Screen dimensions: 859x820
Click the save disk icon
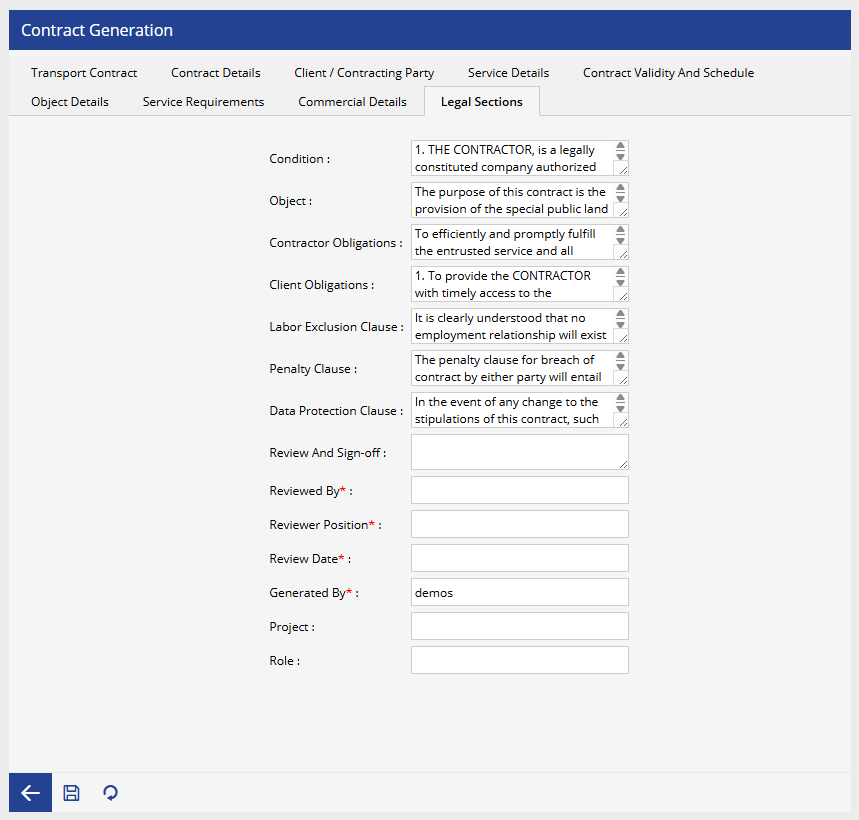click(x=71, y=793)
